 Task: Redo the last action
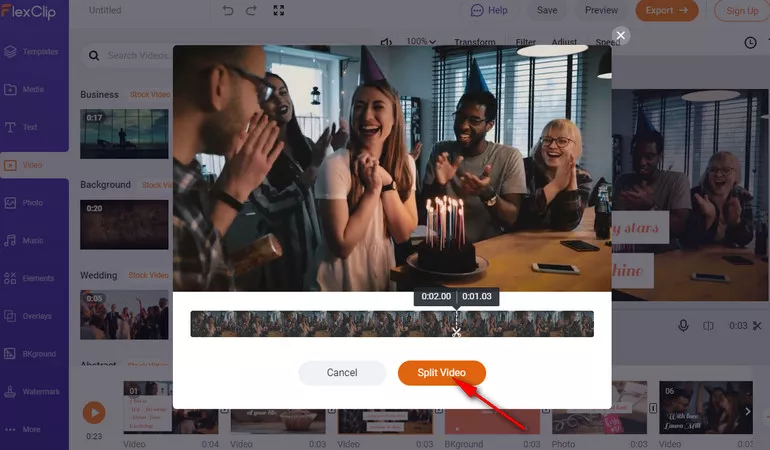pyautogui.click(x=251, y=10)
